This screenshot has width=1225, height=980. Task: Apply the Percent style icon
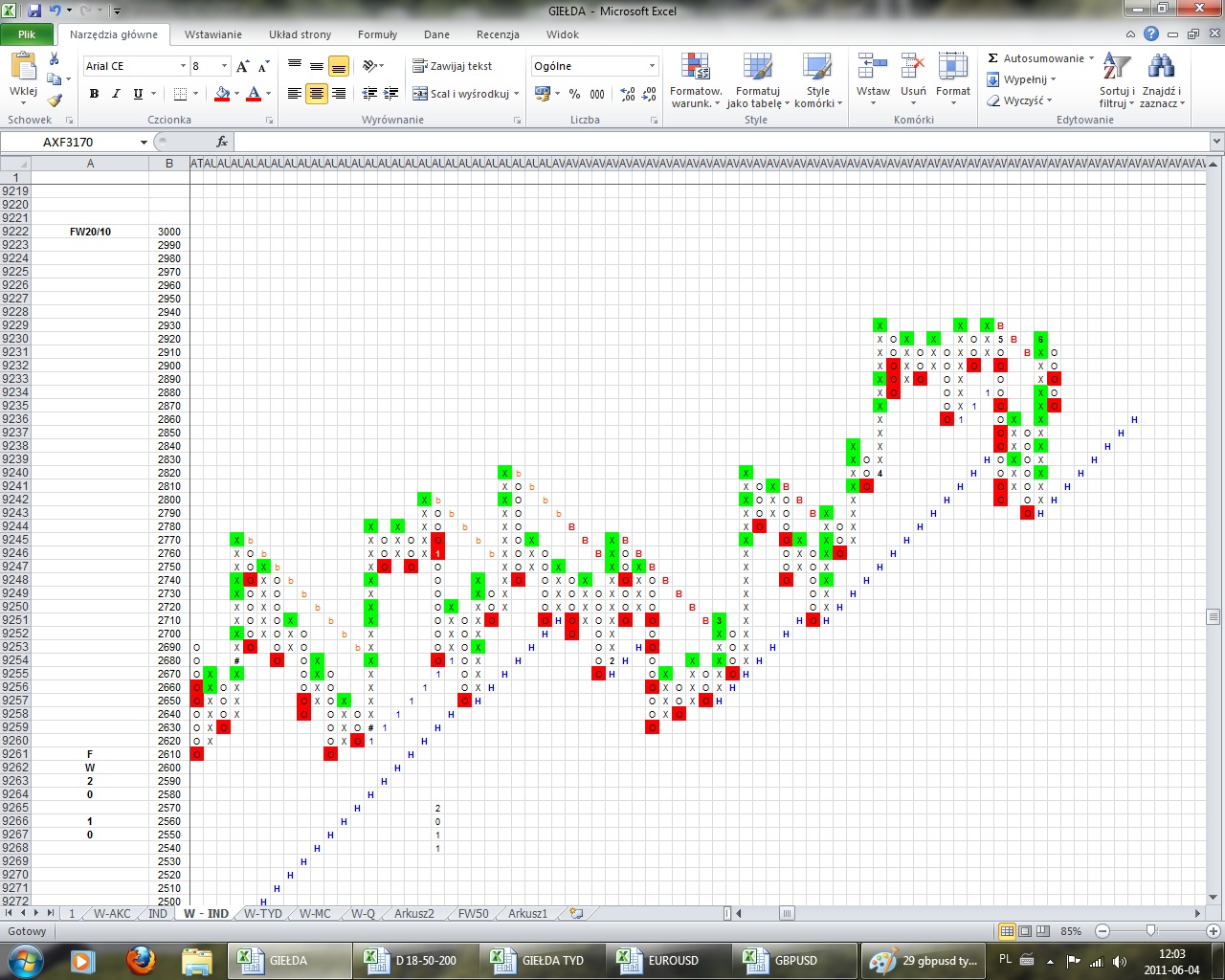[574, 94]
